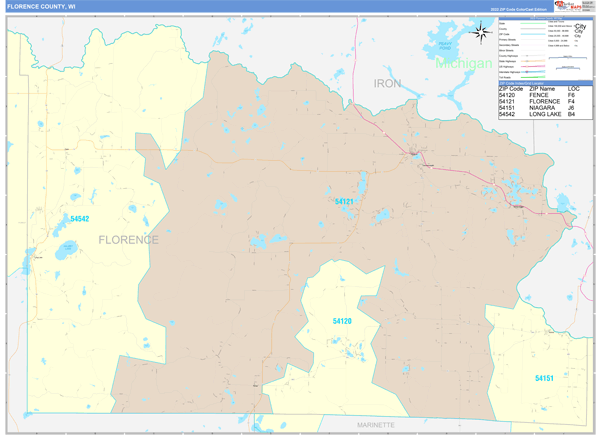Click the ZIP Code Index/Grid Locator header

click(545, 83)
